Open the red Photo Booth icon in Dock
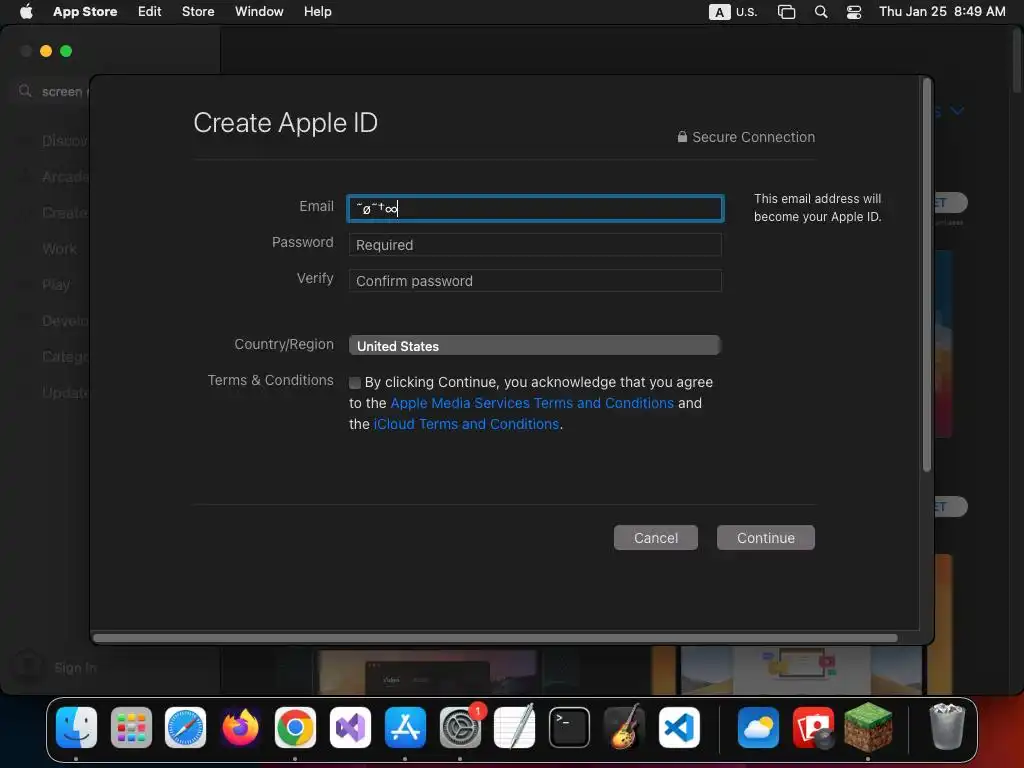 coord(813,727)
